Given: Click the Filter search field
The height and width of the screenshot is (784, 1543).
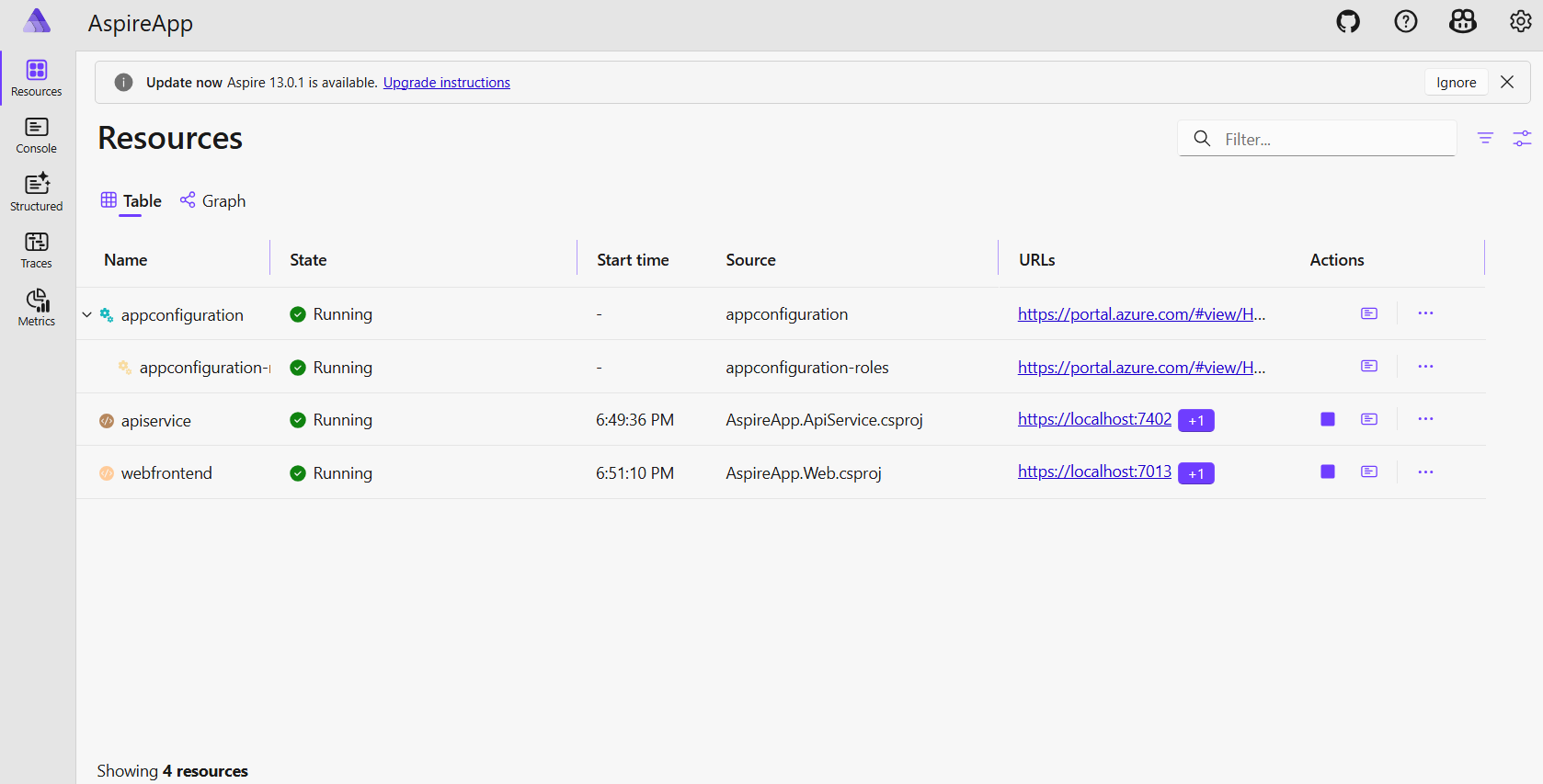Looking at the screenshot, I should (1317, 139).
